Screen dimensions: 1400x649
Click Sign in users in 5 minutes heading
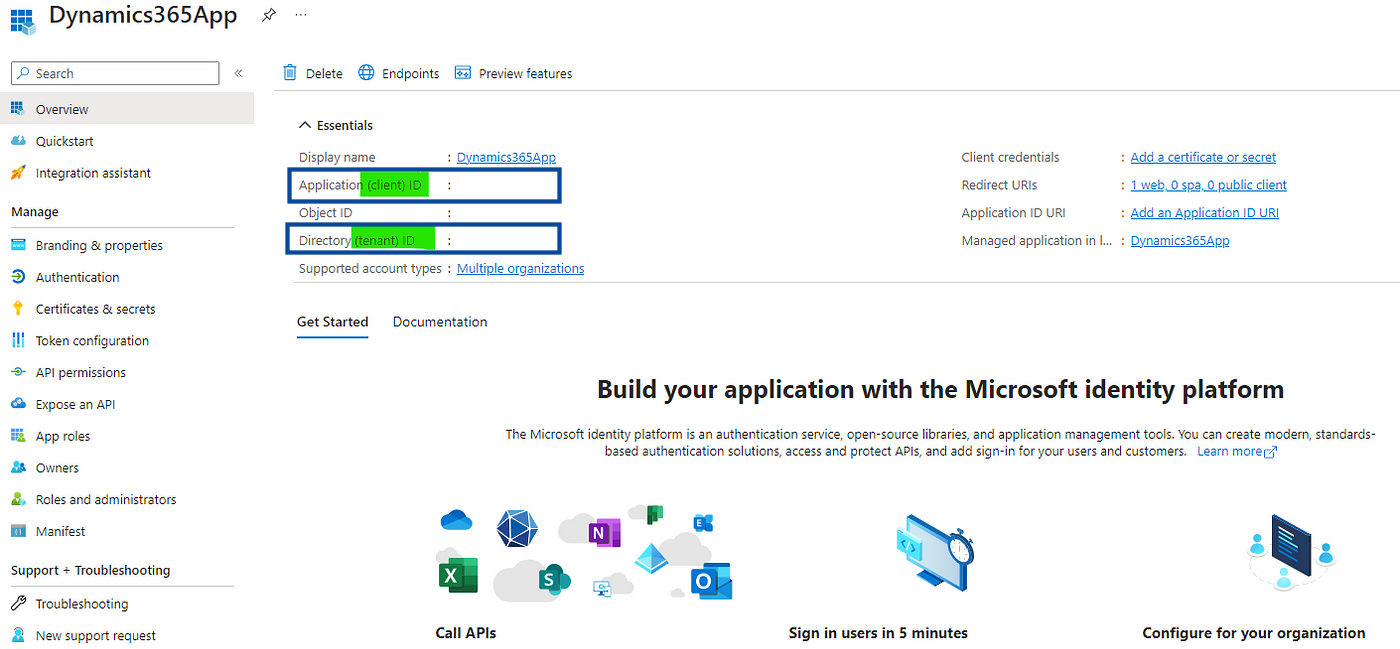[x=878, y=633]
